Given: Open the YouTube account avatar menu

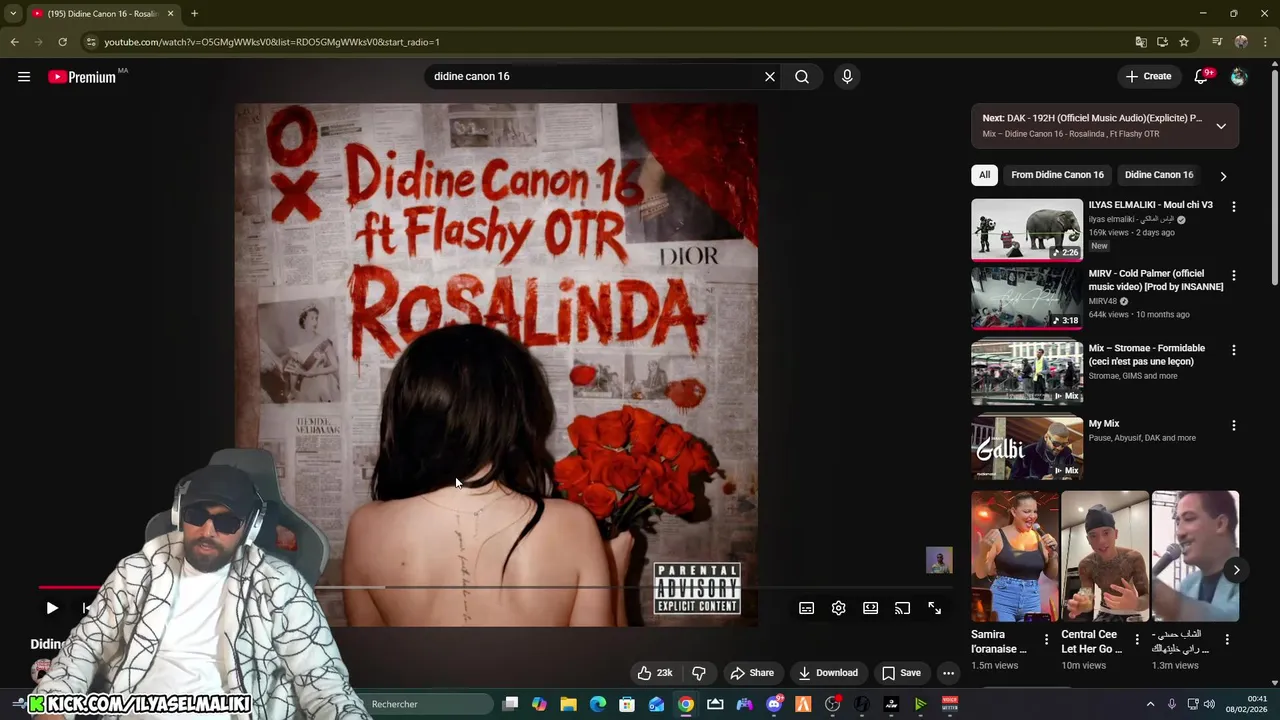Looking at the screenshot, I should point(1239,76).
